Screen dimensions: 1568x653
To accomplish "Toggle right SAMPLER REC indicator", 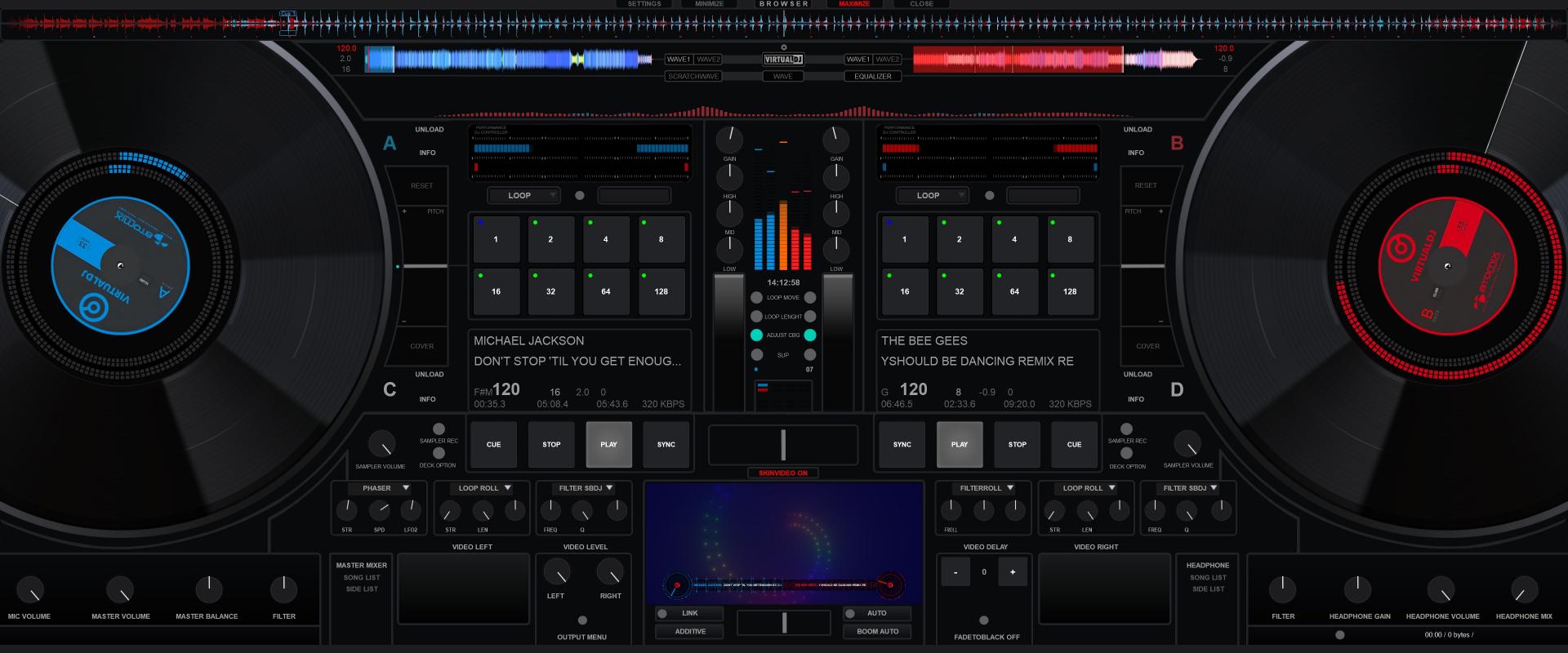I will point(1126,429).
